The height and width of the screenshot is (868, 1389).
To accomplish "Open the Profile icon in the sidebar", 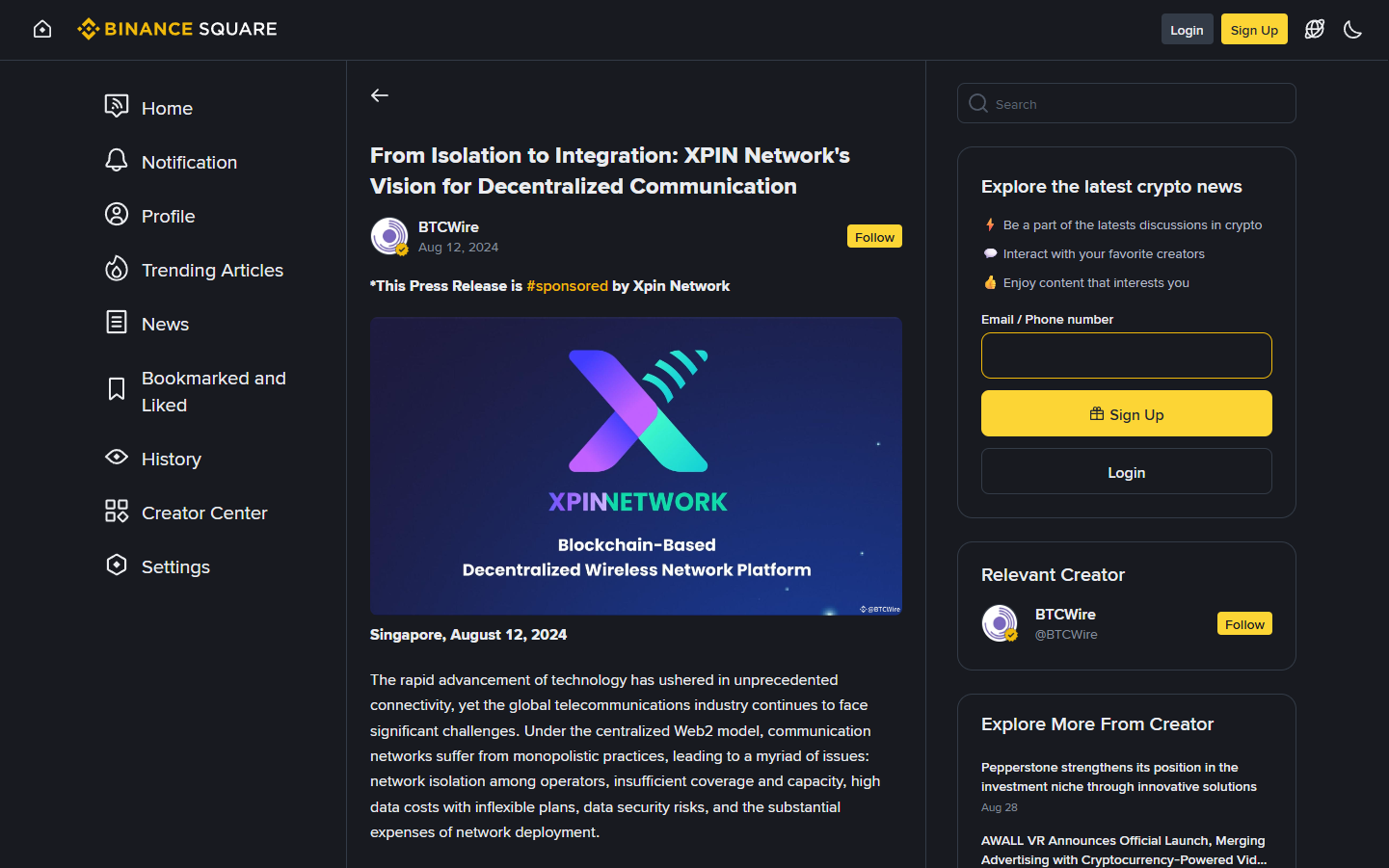I will click(x=117, y=215).
